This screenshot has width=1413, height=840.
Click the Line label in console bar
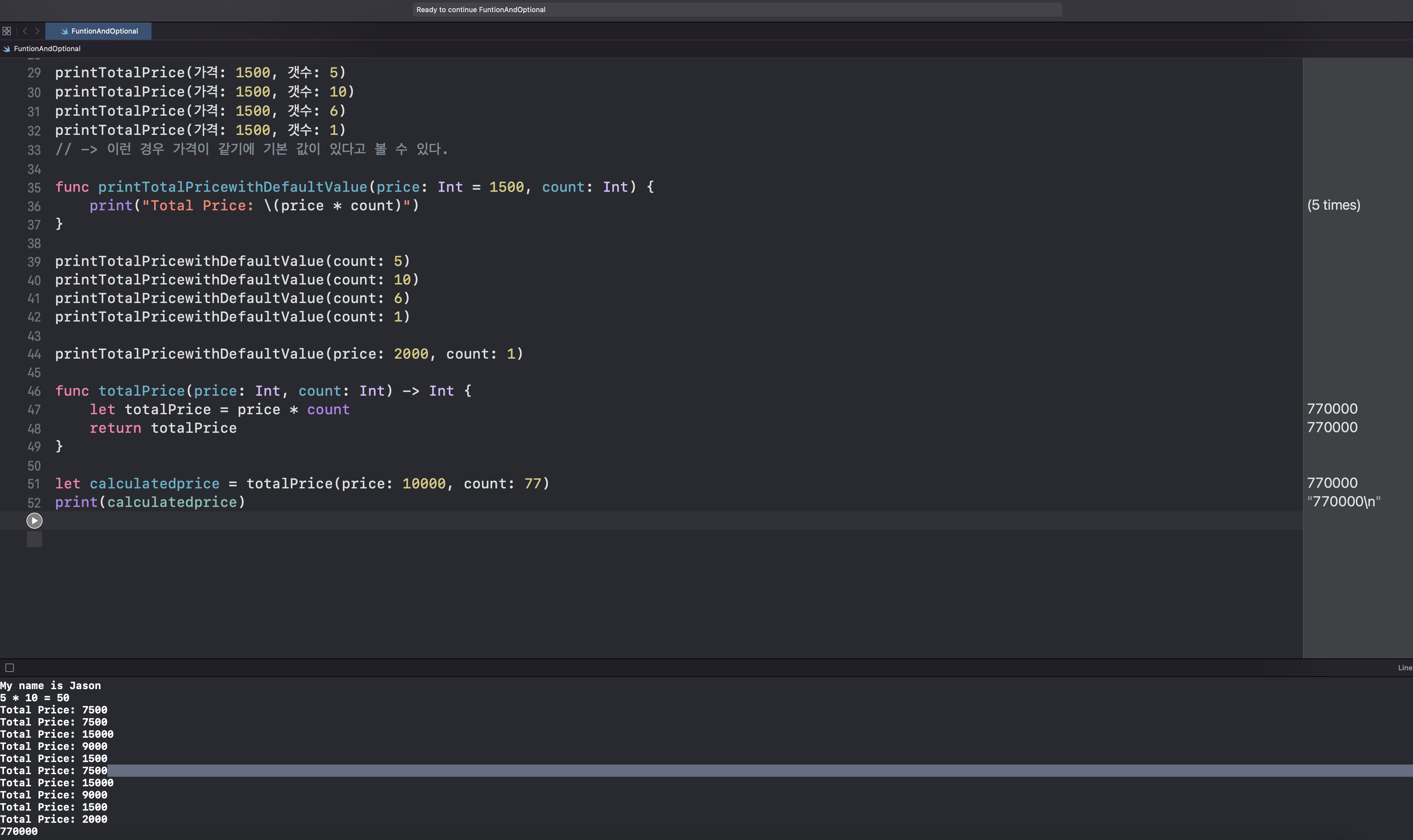[x=1404, y=668]
